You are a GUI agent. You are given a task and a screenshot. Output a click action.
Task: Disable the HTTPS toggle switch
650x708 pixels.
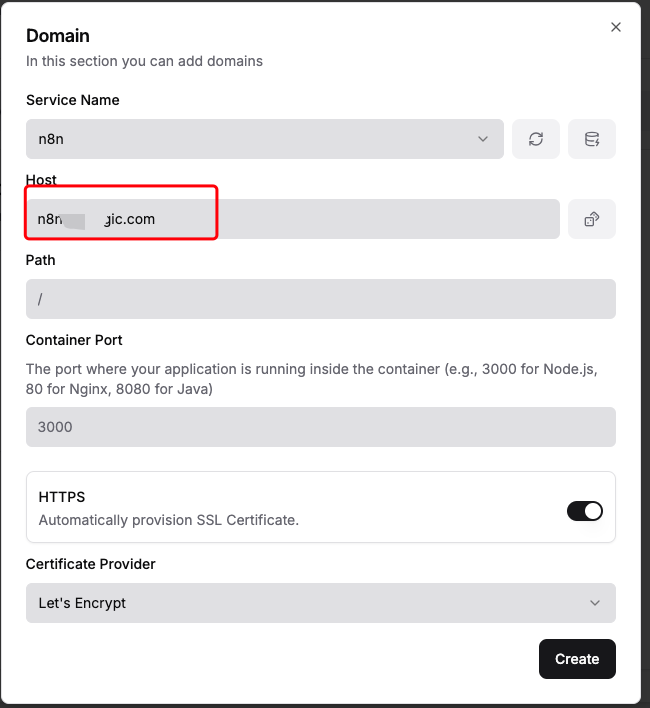pyautogui.click(x=585, y=511)
